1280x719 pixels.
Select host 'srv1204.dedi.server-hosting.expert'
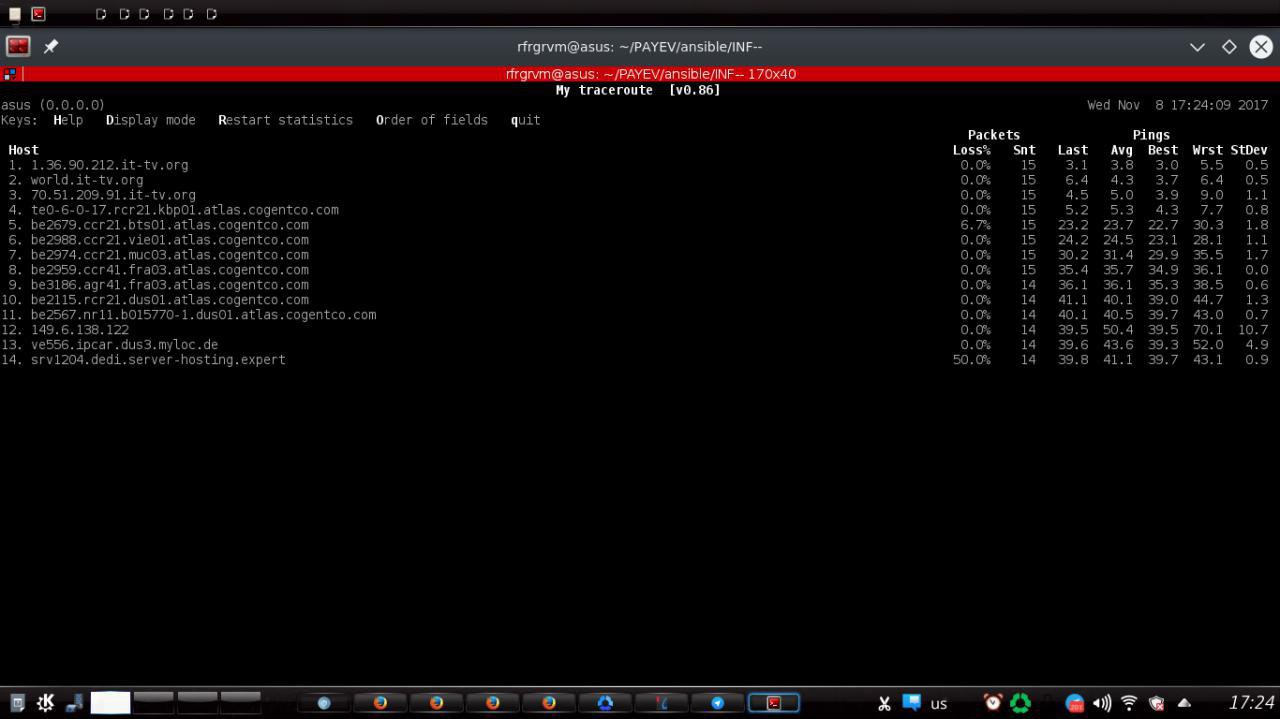tap(158, 360)
